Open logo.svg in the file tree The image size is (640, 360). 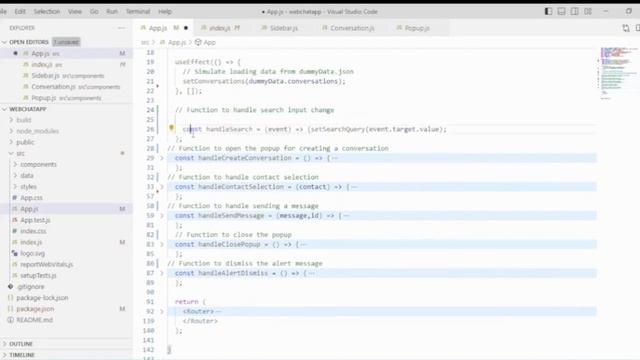click(x=33, y=253)
